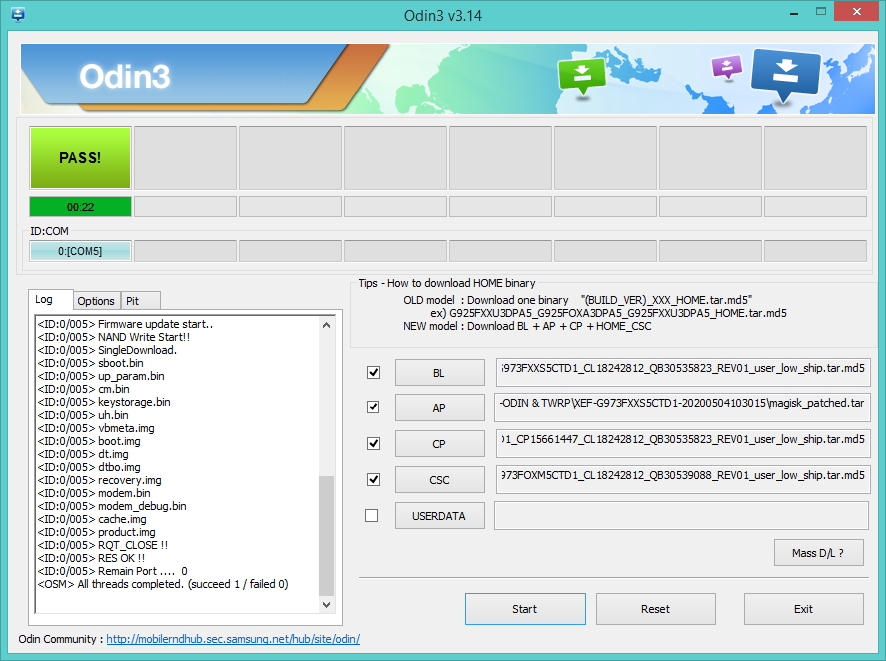The height and width of the screenshot is (661, 886).
Task: Click the Start button
Action: click(525, 609)
